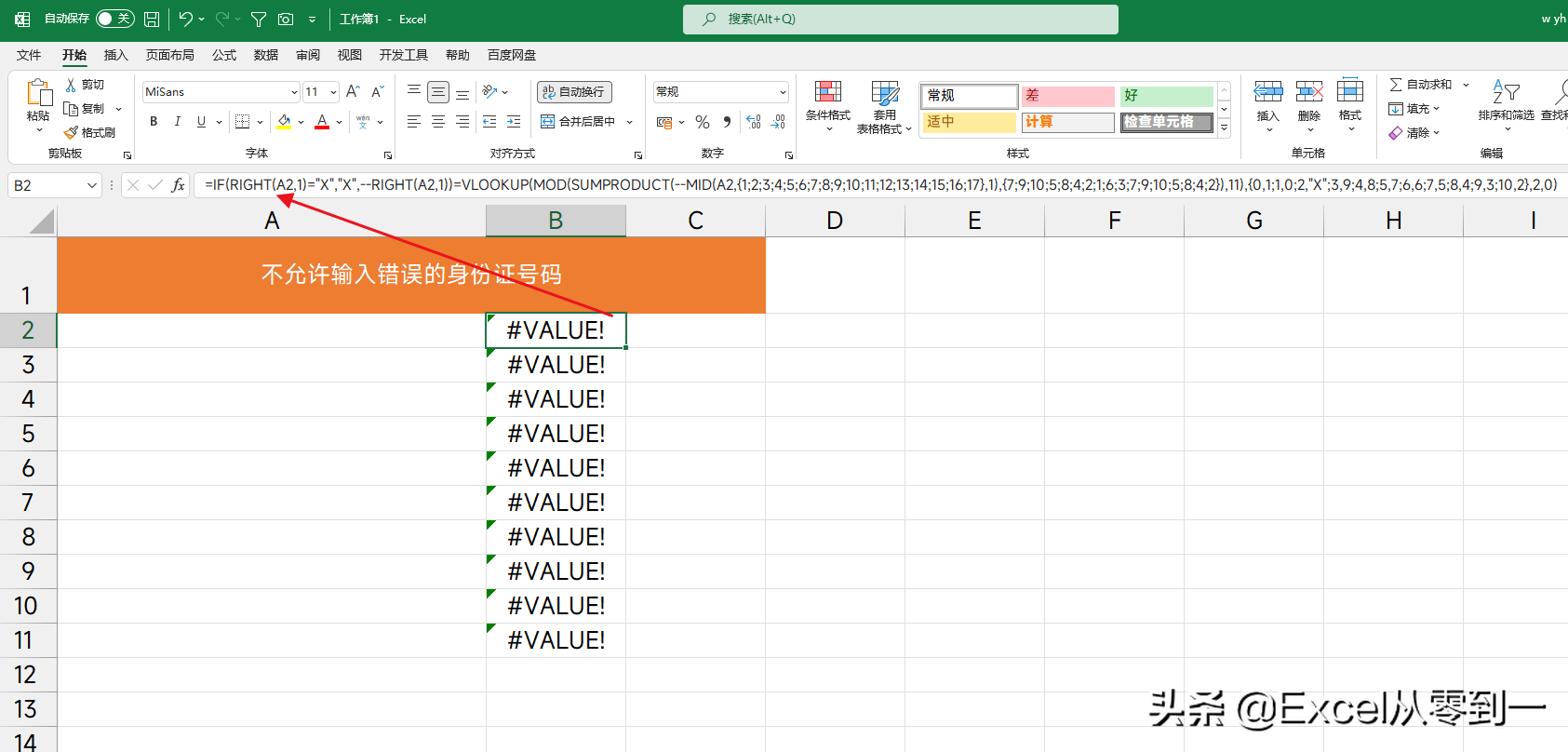The height and width of the screenshot is (752, 1568).
Task: Click the Cut scissors icon
Action: point(71,85)
